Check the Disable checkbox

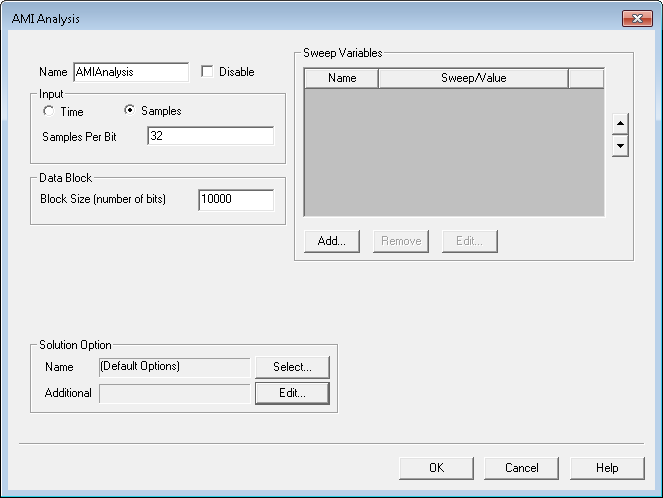click(x=207, y=71)
